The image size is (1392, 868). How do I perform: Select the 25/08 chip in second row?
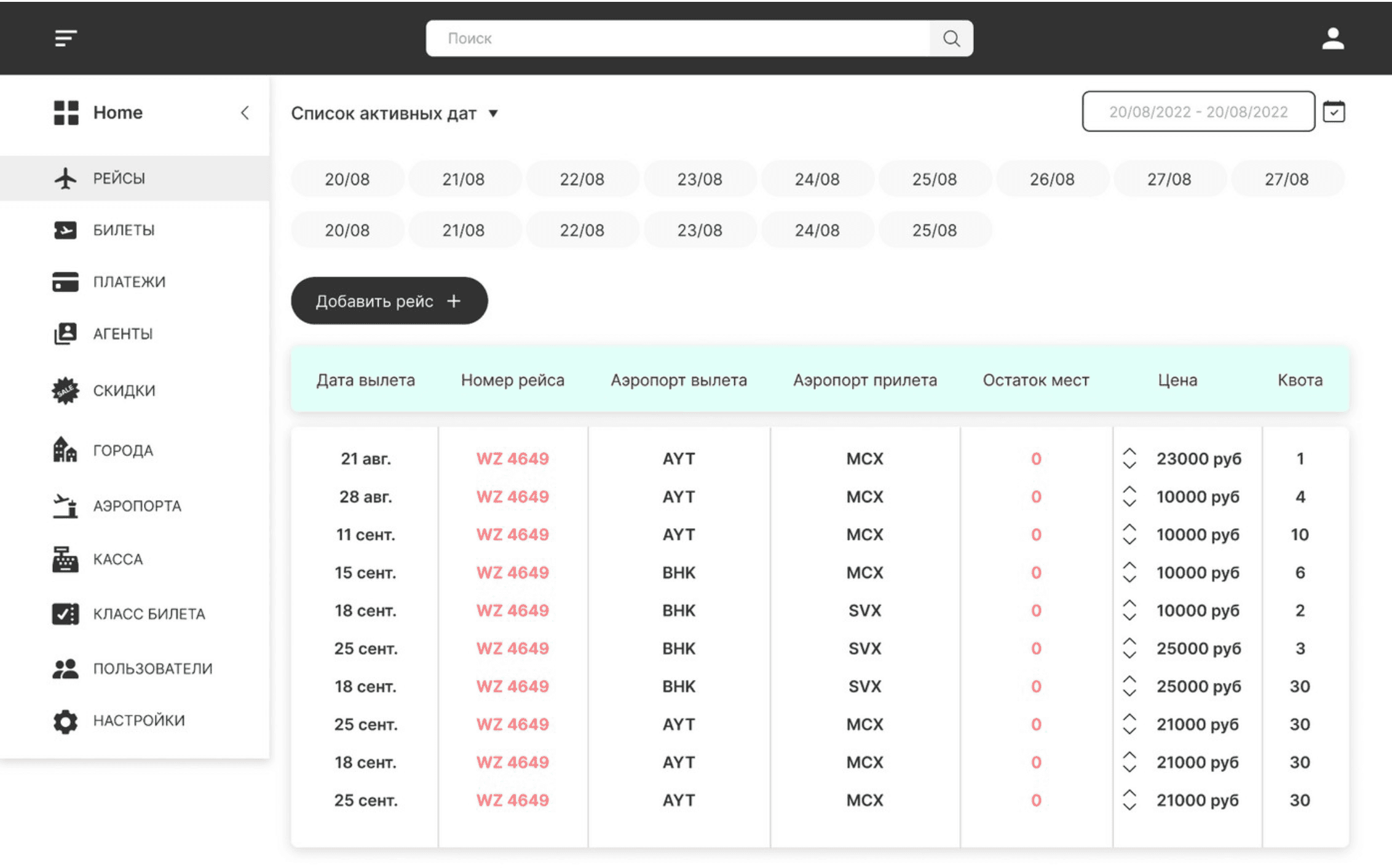(x=935, y=230)
